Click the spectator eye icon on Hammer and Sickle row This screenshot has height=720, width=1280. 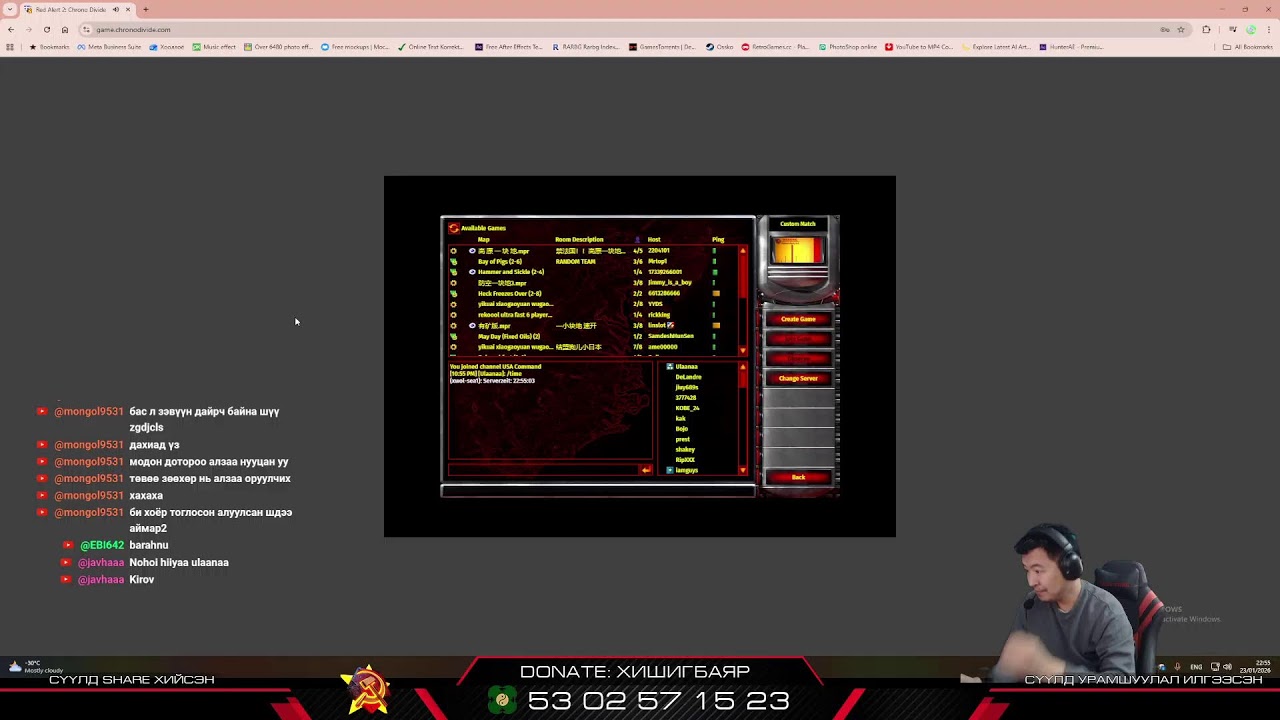[x=472, y=272]
